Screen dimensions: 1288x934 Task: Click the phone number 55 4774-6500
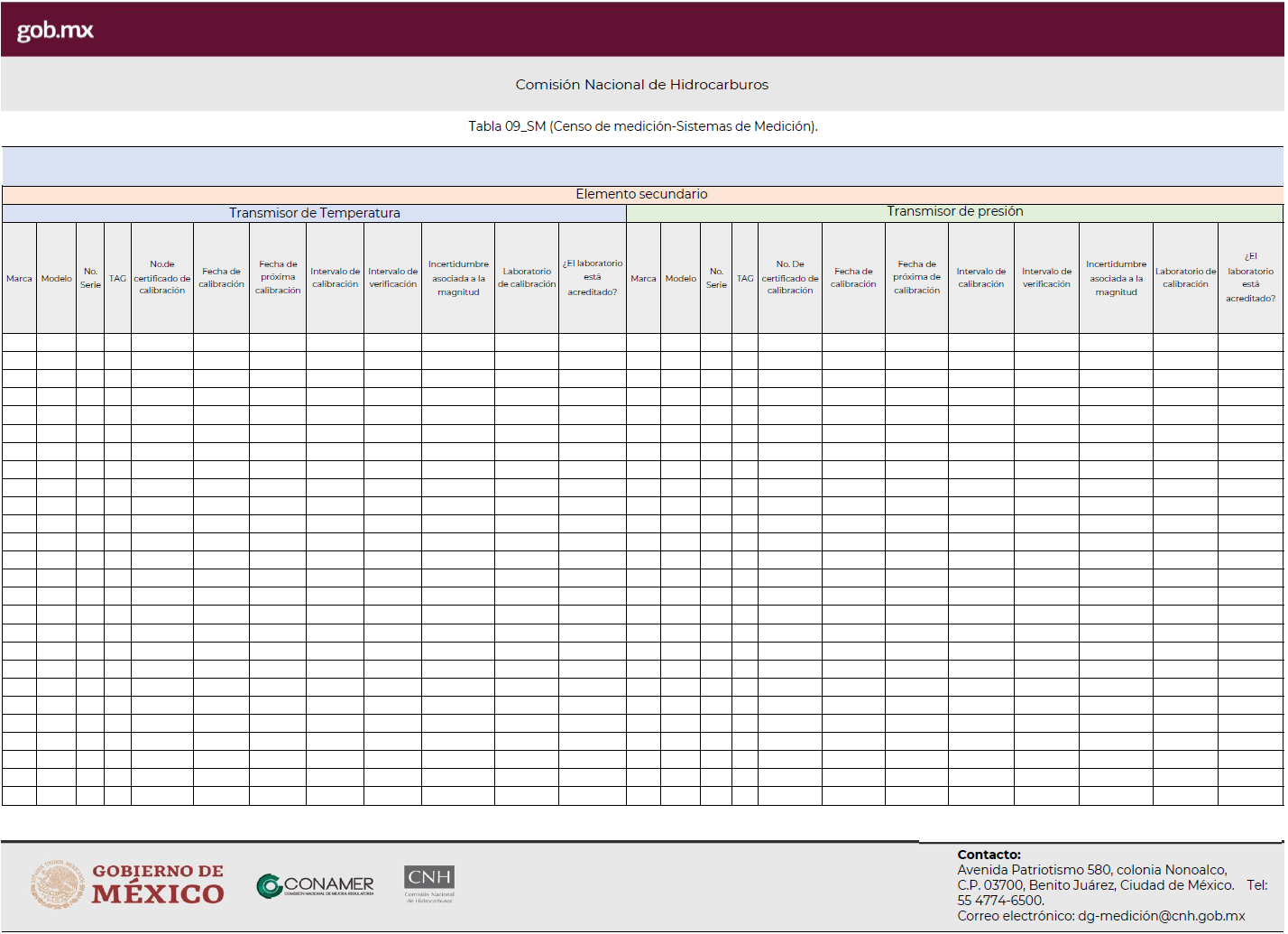click(x=1000, y=901)
